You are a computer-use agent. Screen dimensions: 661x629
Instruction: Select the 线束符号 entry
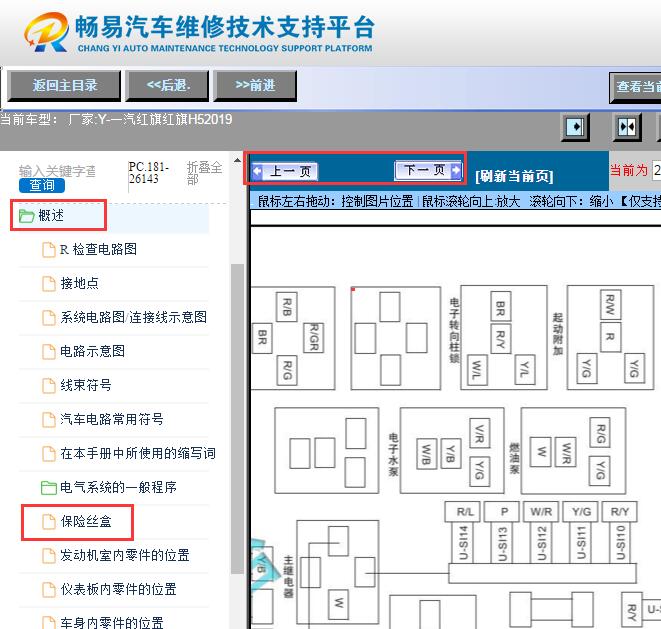[86, 385]
